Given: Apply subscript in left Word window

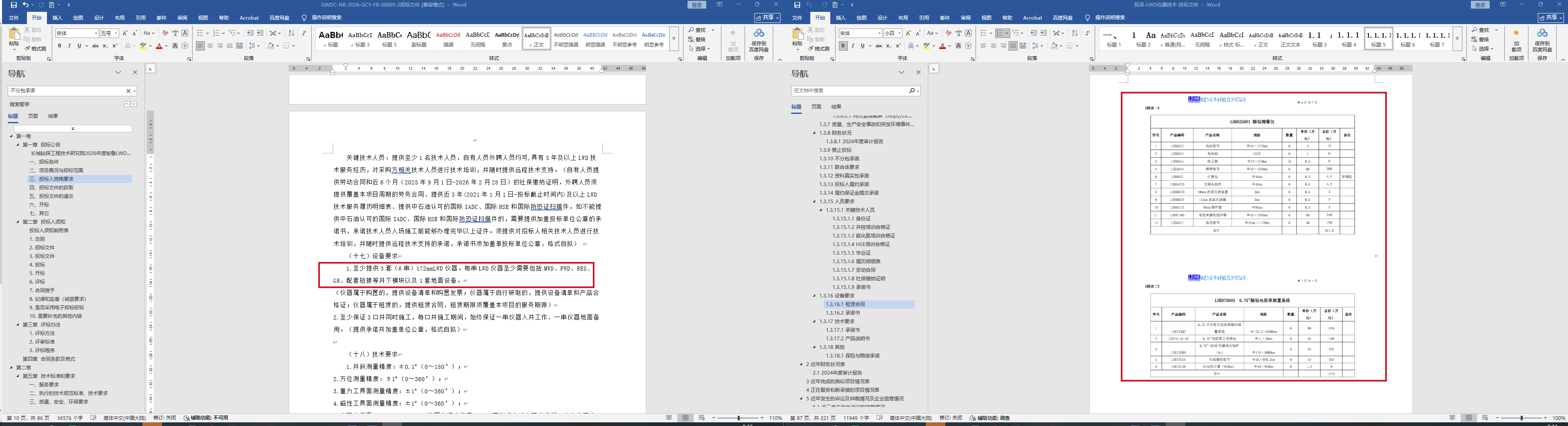Looking at the screenshot, I should (x=105, y=46).
